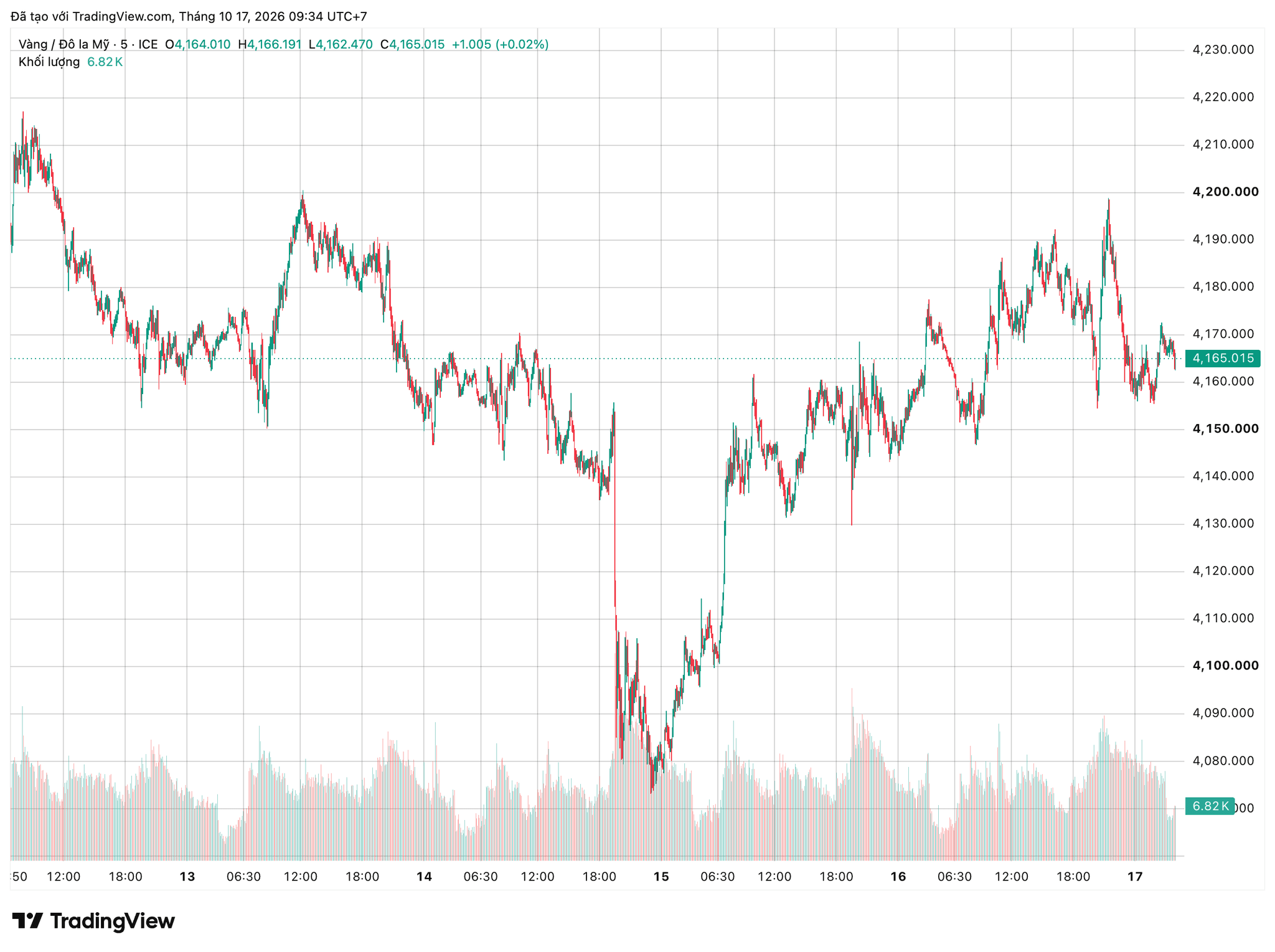Click the open value O4,164.010

[x=197, y=44]
